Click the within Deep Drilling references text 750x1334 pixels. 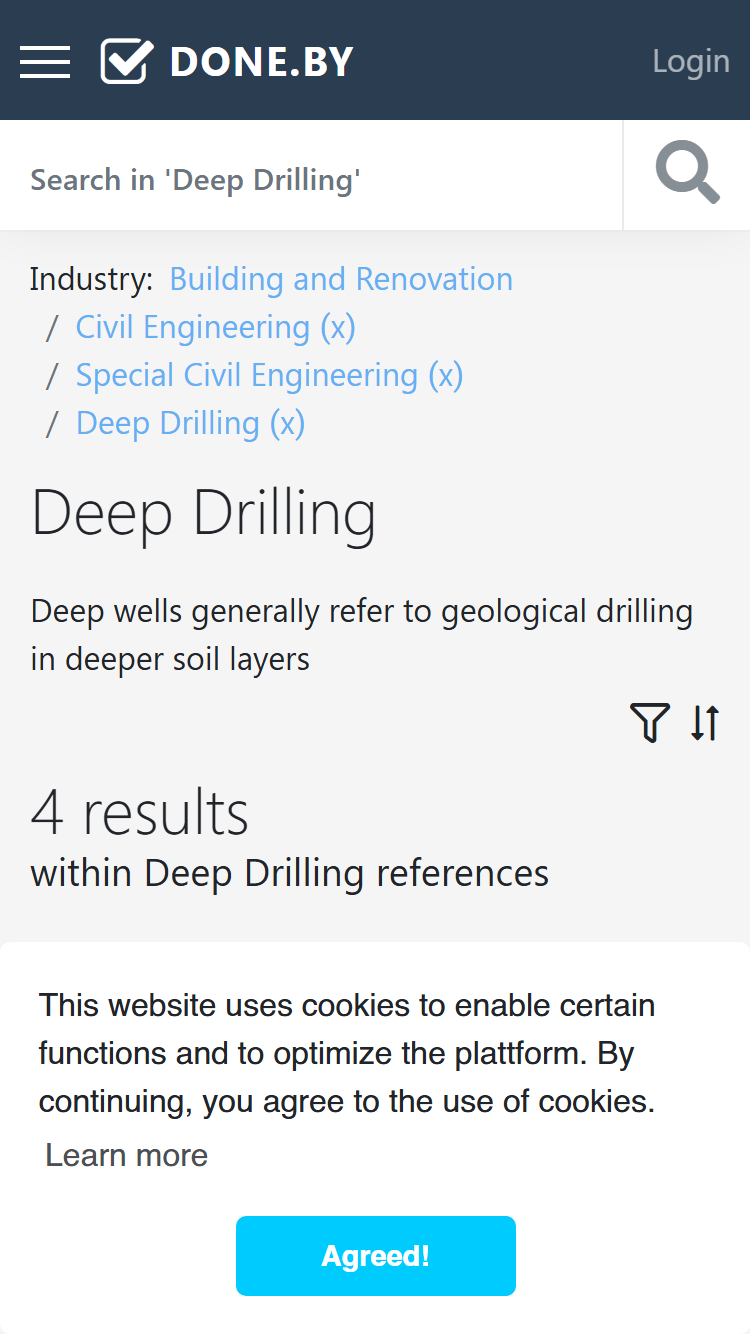point(290,873)
